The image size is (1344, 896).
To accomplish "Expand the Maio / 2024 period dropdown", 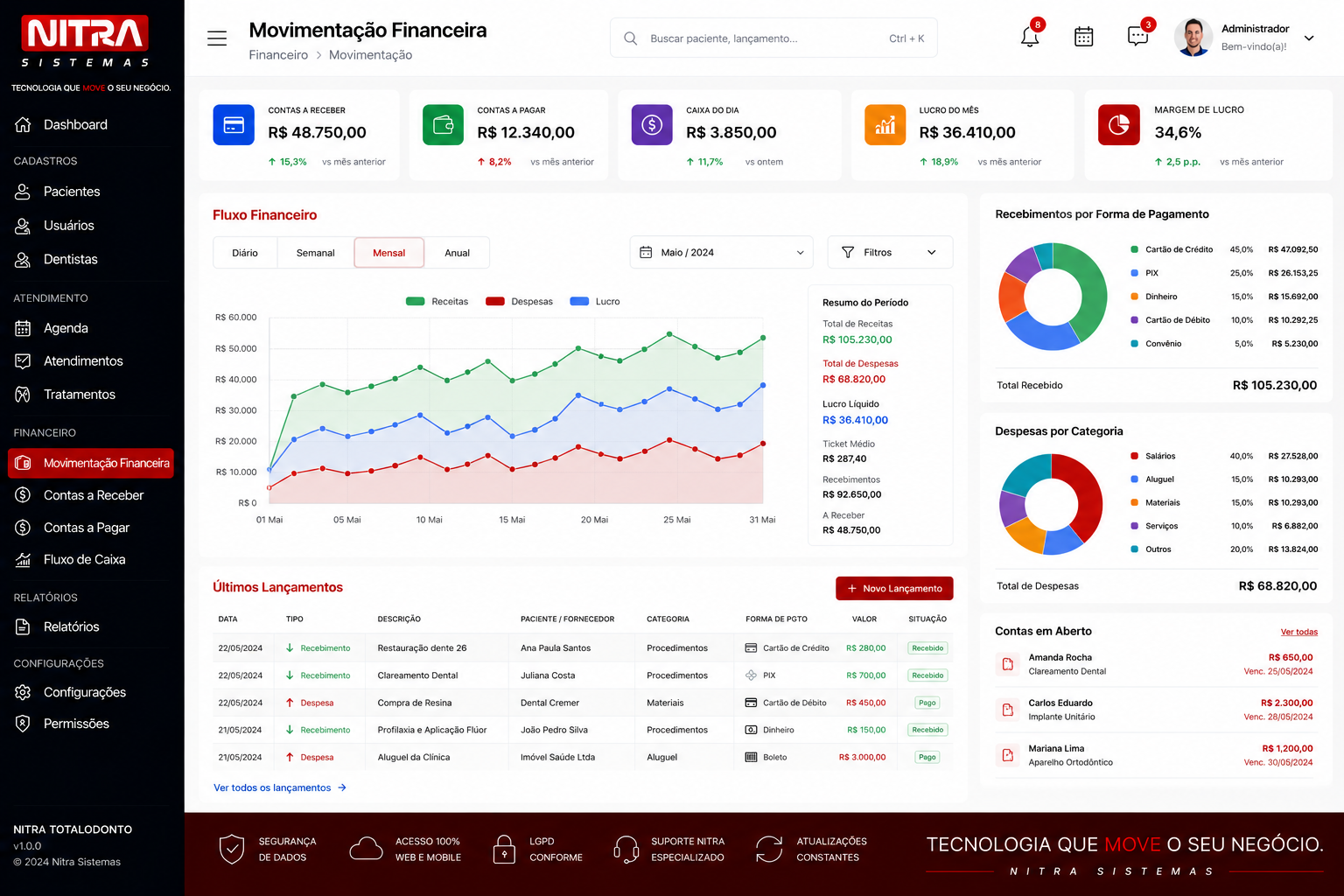I will pos(722,252).
